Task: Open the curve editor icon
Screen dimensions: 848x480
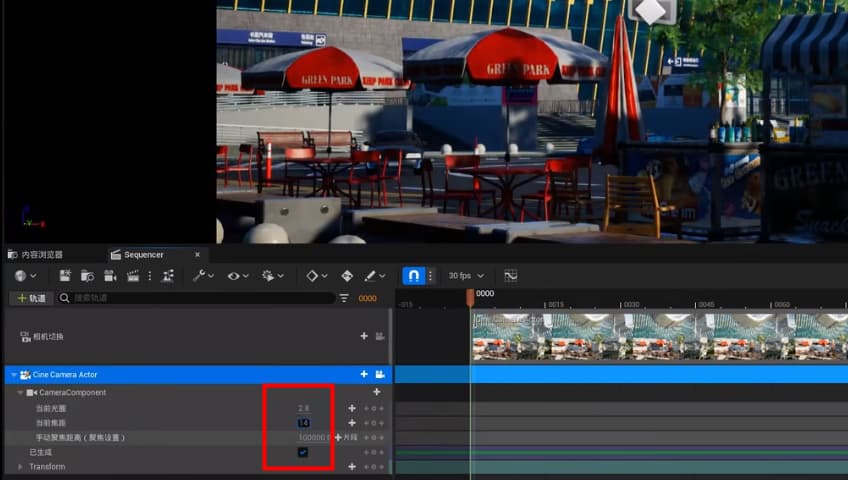Action: 510,275
